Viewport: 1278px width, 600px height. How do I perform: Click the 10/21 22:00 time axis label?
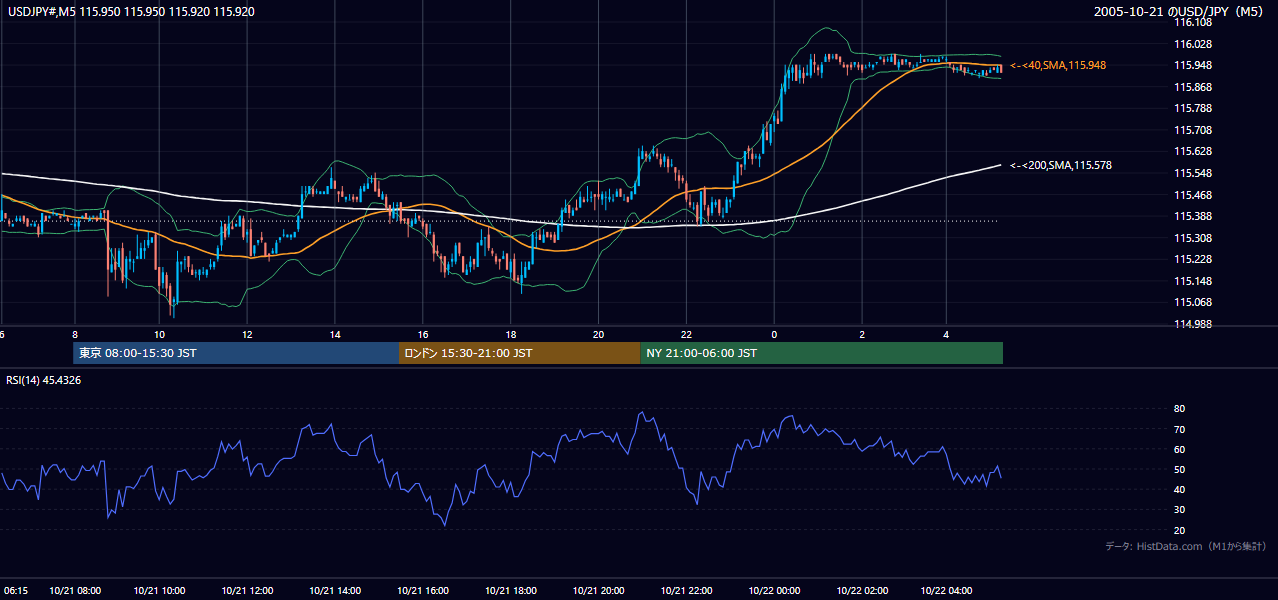pyautogui.click(x=686, y=591)
